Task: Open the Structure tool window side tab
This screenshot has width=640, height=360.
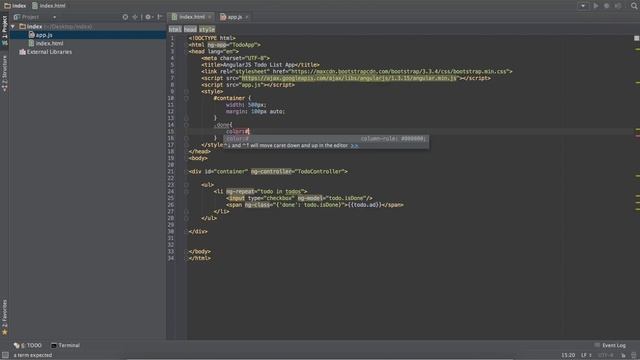Action: click(4, 73)
